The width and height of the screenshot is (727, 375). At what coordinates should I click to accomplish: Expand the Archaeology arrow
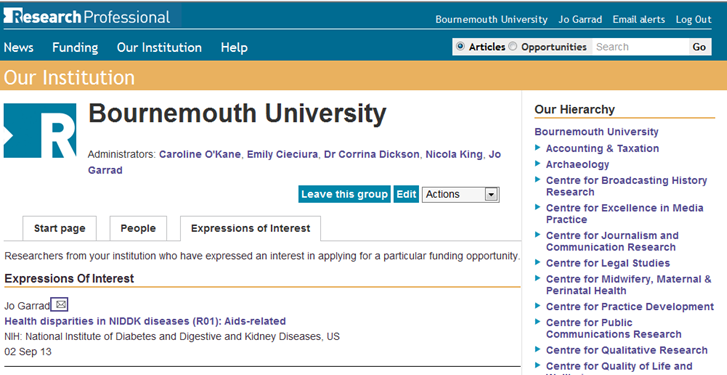coord(538,163)
